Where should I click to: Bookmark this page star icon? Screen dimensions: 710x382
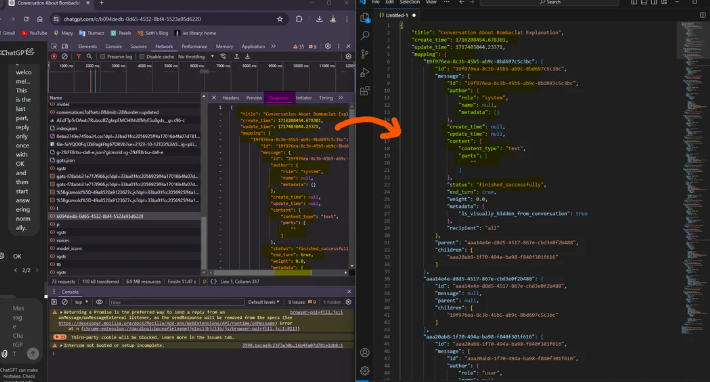pyautogui.click(x=280, y=19)
